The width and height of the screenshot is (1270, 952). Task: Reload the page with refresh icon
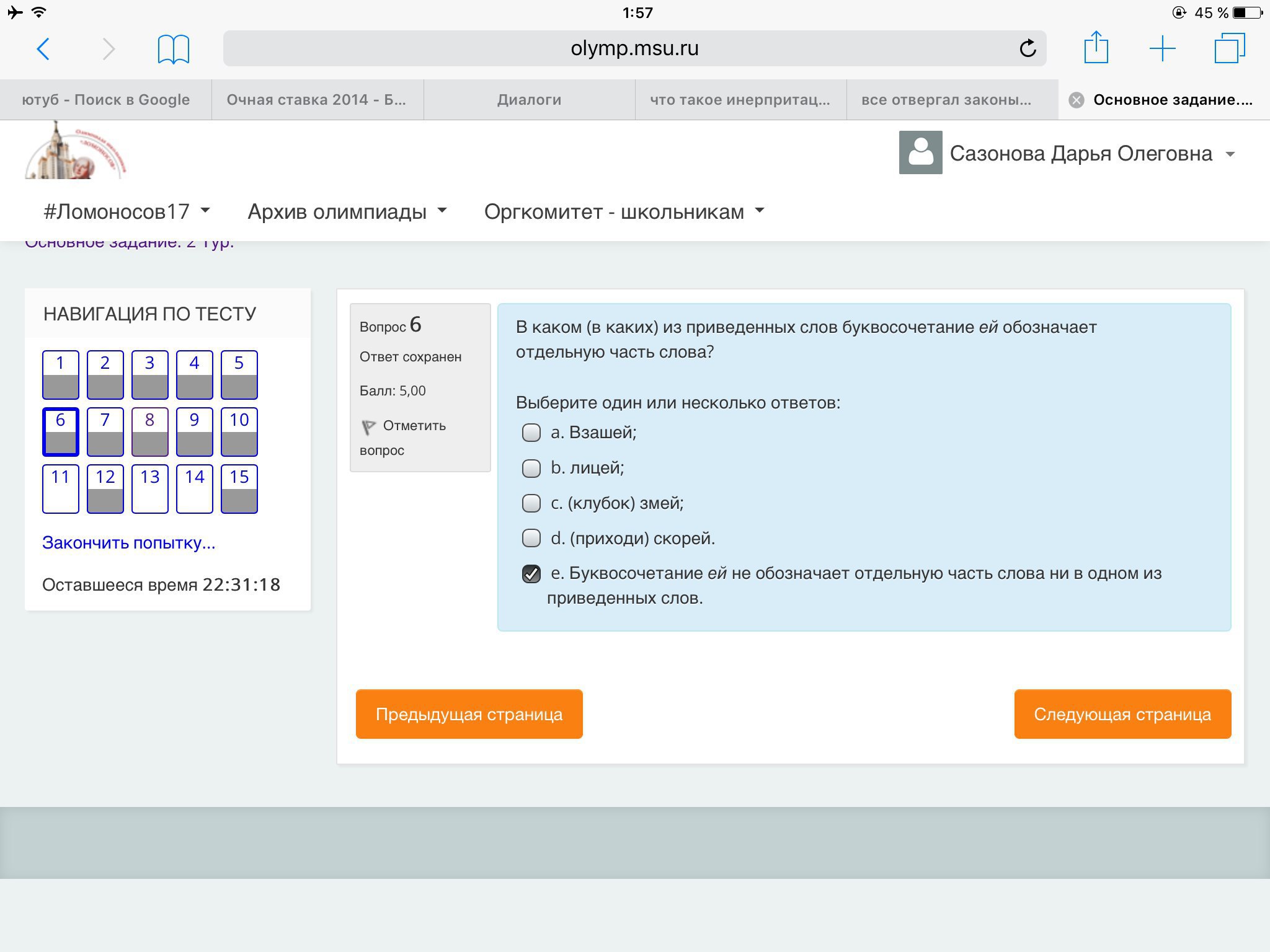pos(1027,48)
